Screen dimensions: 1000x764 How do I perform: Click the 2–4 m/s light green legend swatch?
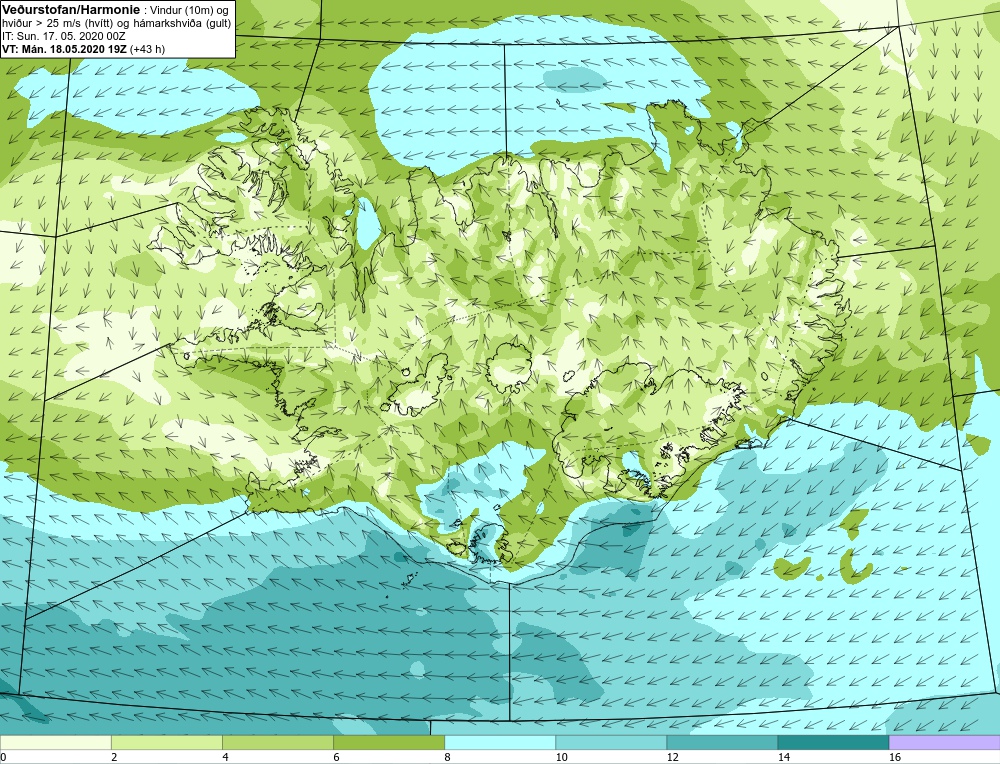tap(166, 742)
